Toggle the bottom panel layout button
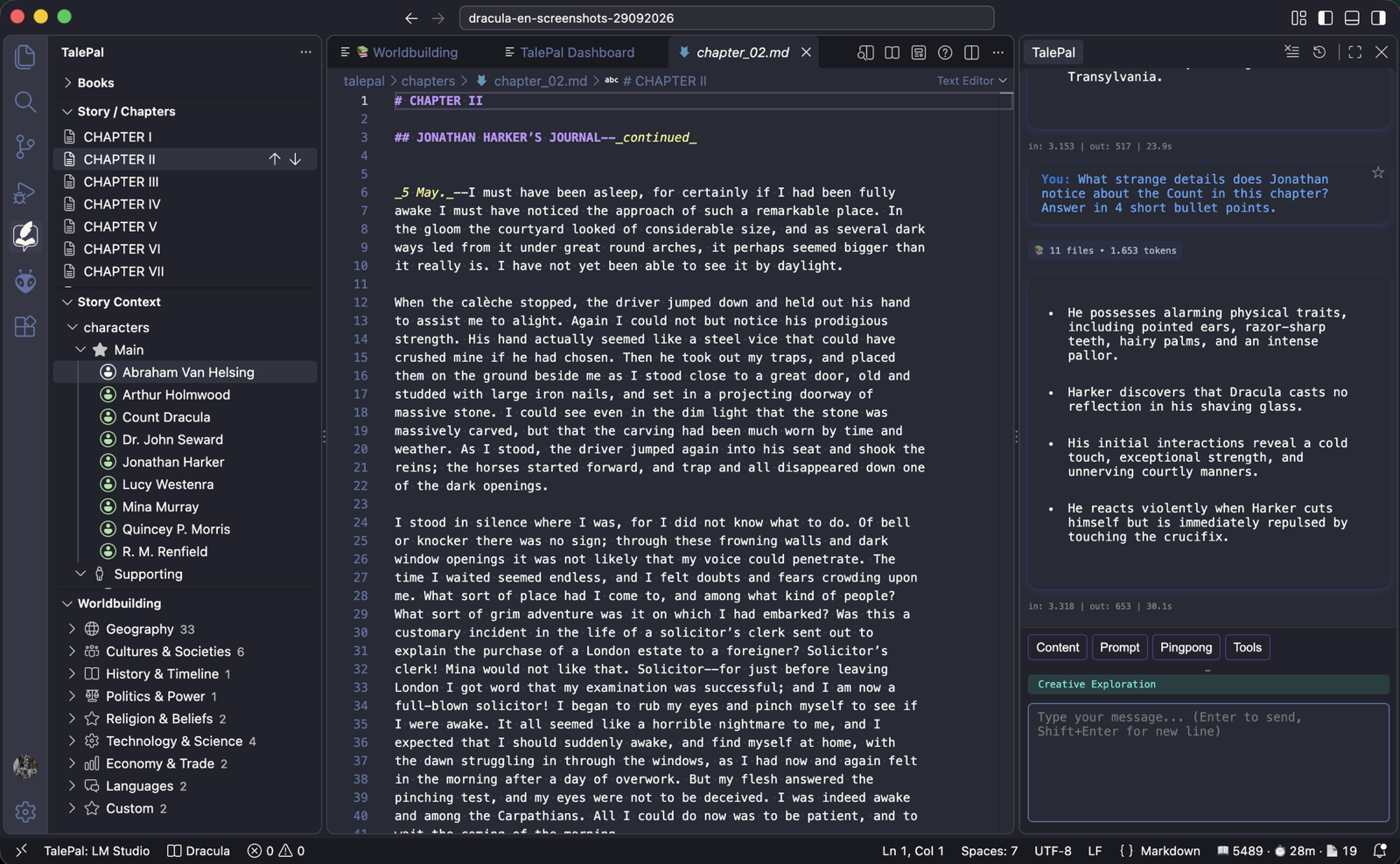1400x864 pixels. [1352, 17]
